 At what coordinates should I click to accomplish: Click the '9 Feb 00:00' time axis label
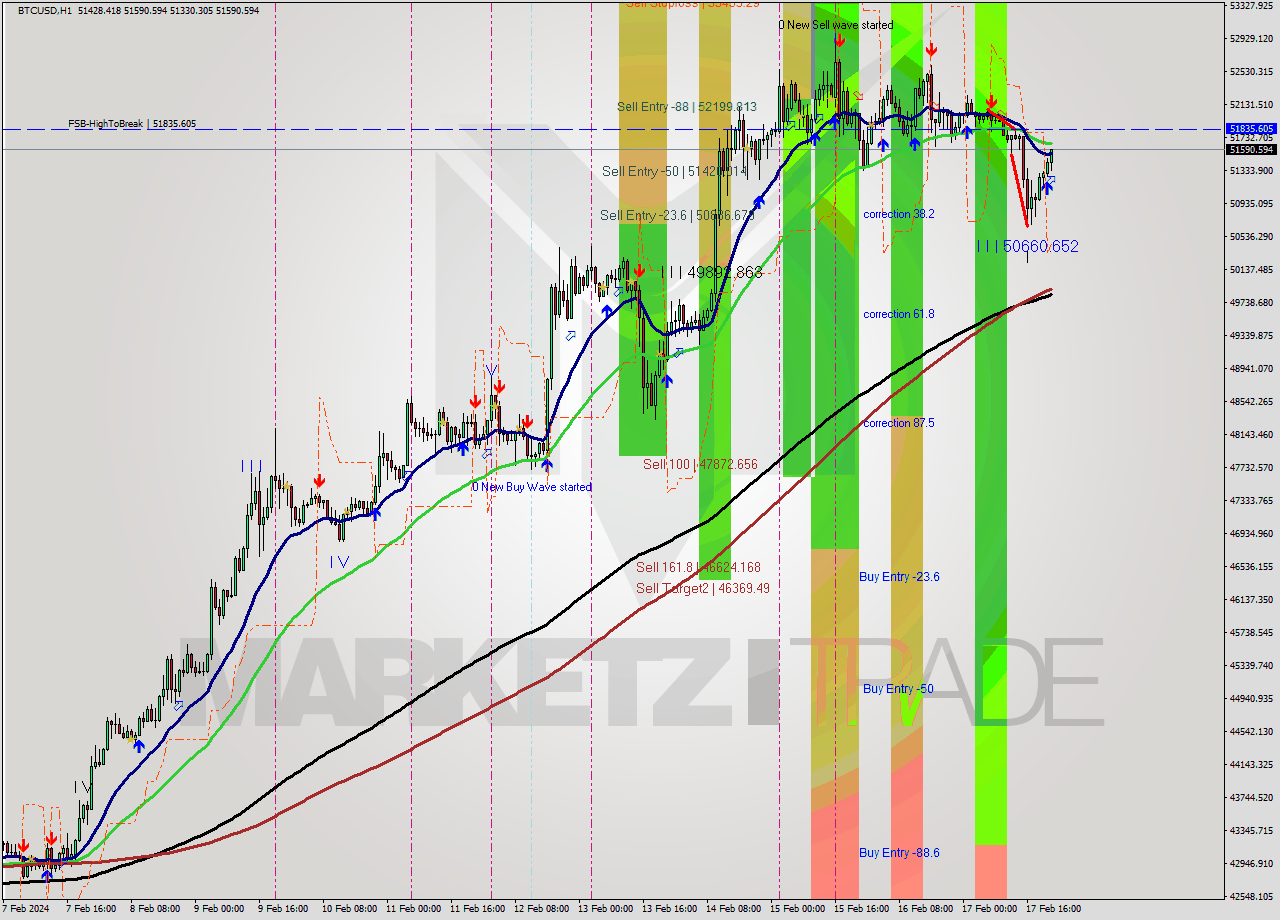[219, 910]
